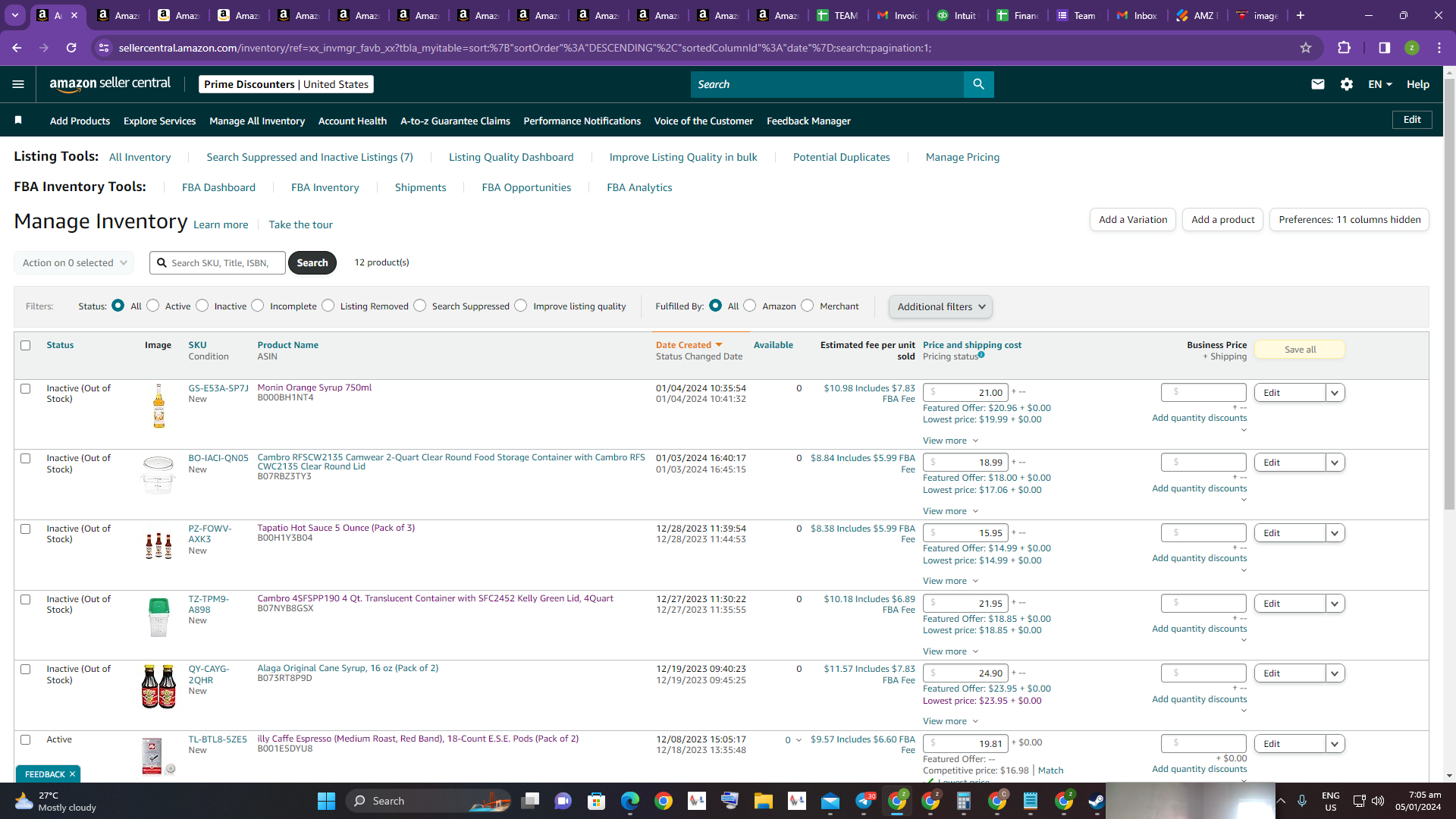Open File Explorer from the taskbar
Screen dimensions: 1456x819
point(763,801)
